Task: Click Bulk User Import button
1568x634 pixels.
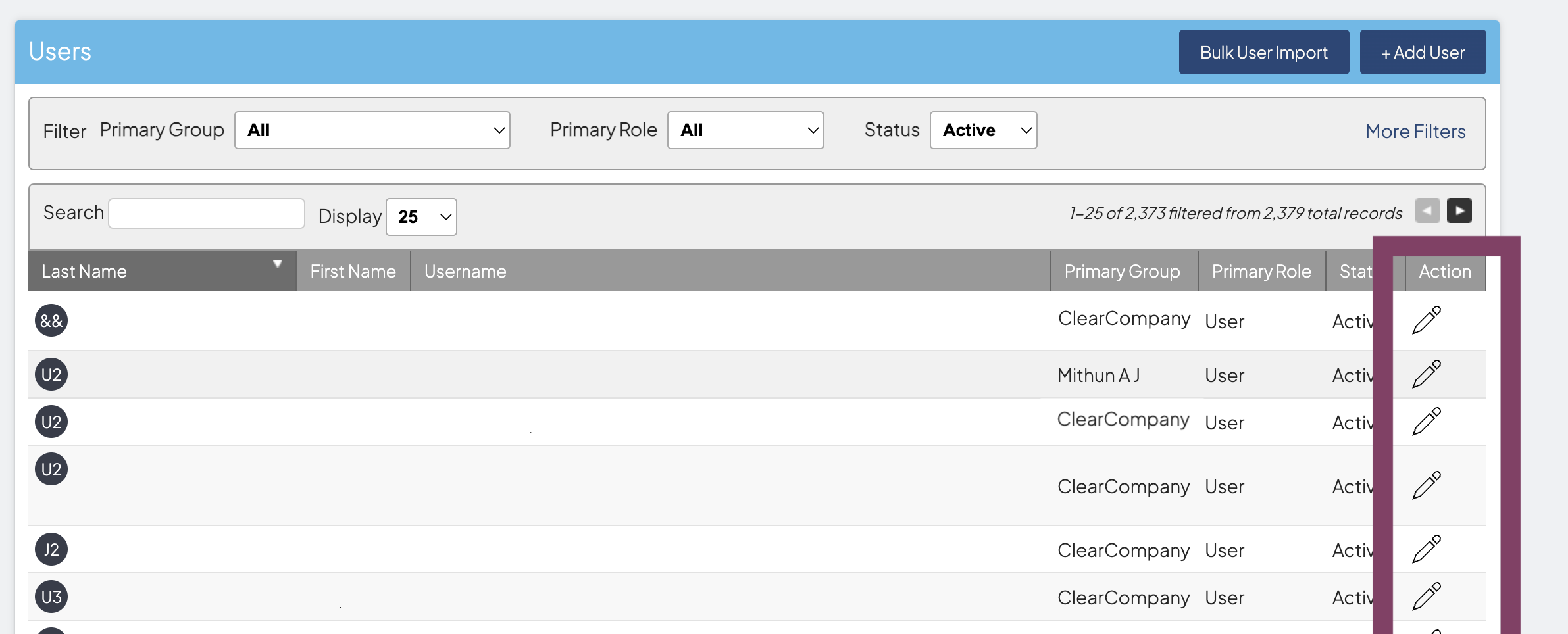Action: [1264, 52]
